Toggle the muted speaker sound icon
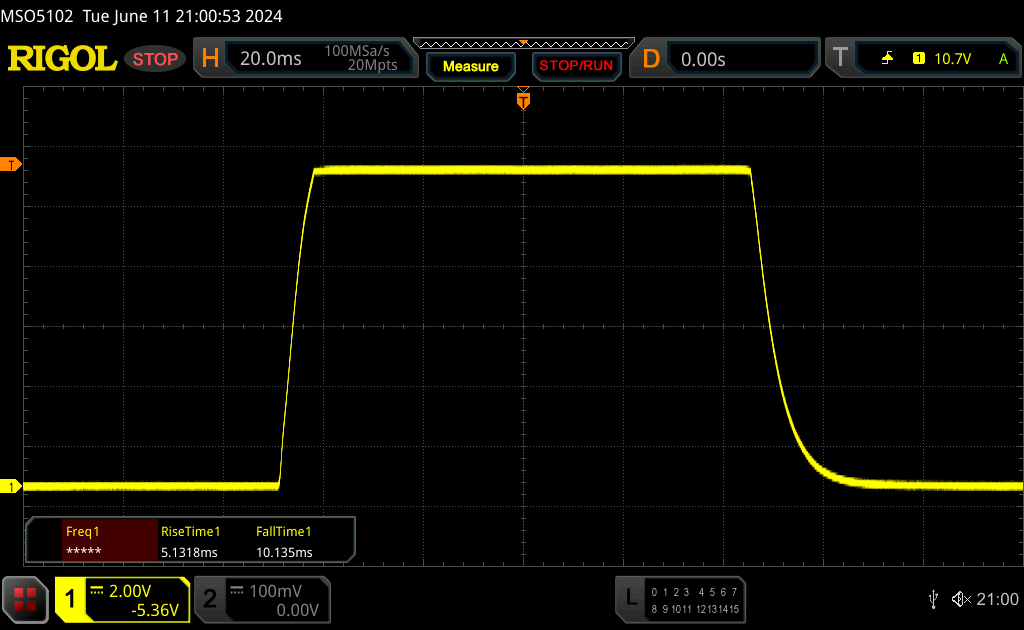This screenshot has width=1024, height=630. tap(961, 599)
